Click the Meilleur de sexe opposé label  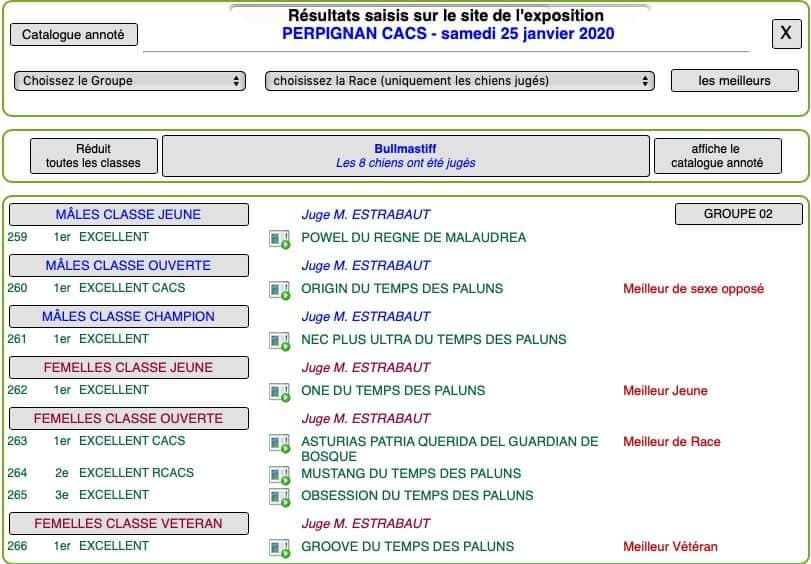tap(693, 289)
